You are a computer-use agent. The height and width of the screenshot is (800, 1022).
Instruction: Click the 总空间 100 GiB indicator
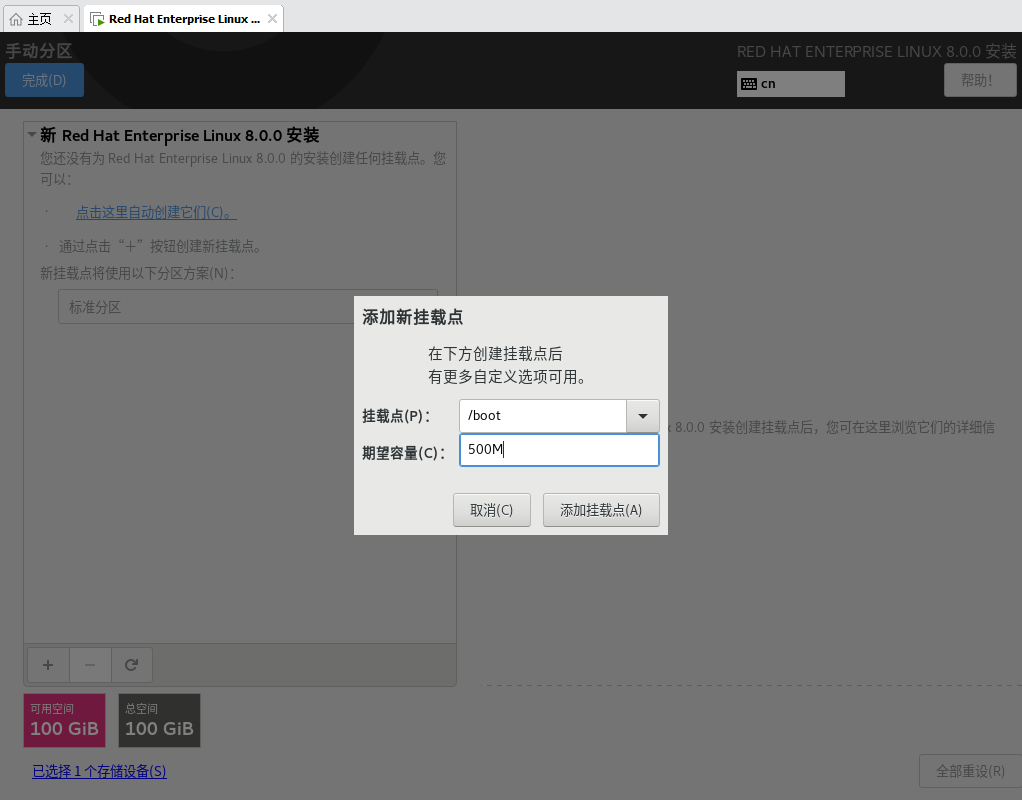coord(160,720)
